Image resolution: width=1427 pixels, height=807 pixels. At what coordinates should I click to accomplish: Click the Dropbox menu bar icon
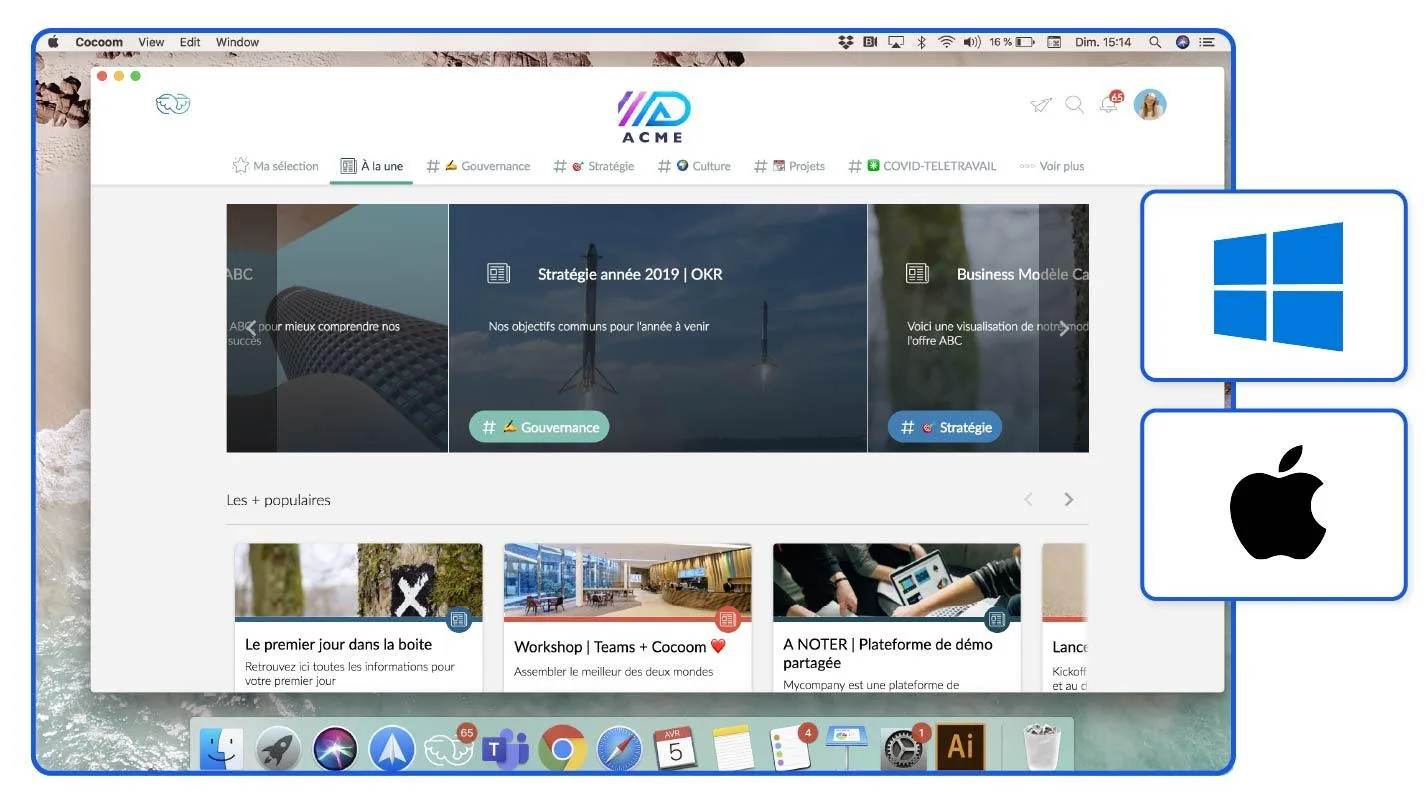846,42
